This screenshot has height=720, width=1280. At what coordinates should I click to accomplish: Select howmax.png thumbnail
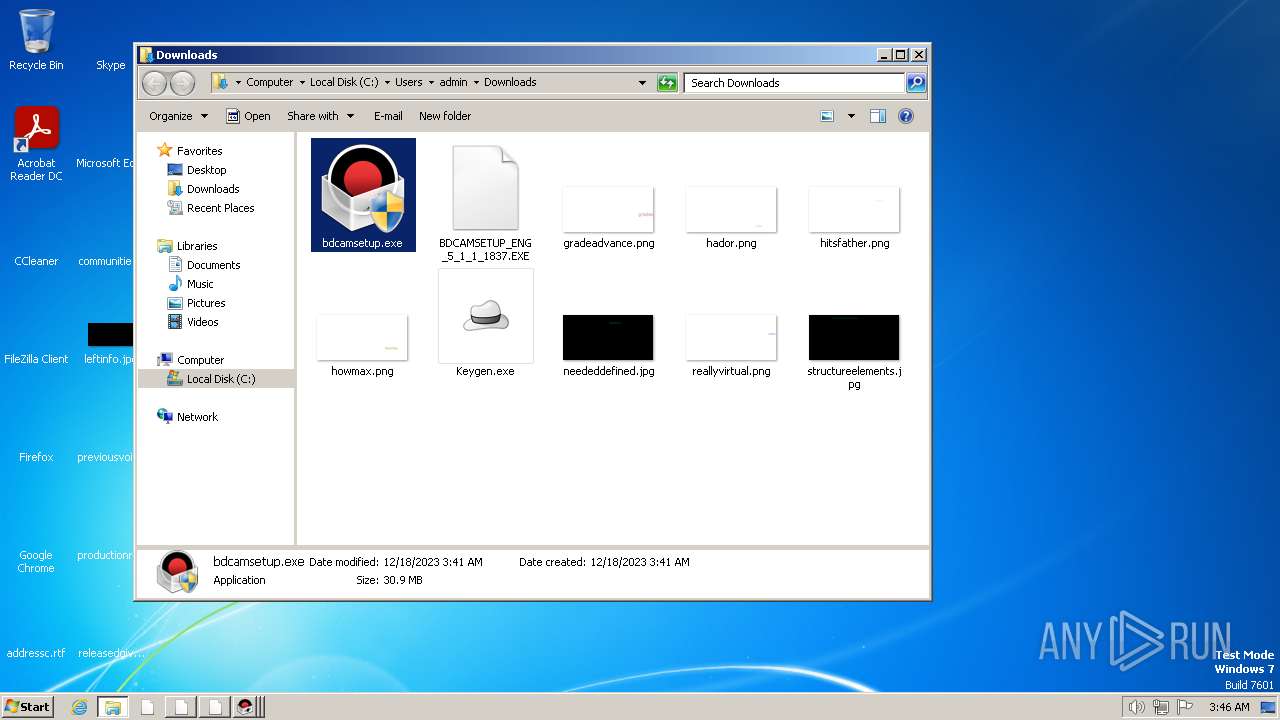[362, 337]
